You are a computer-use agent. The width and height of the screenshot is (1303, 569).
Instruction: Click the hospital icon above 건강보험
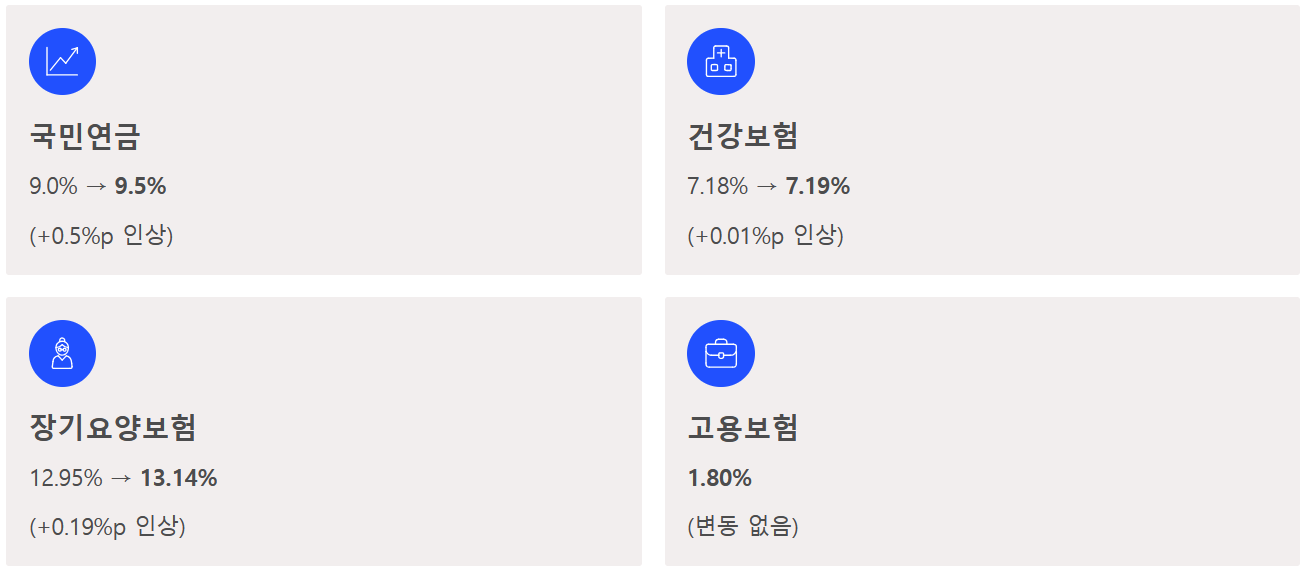tap(721, 61)
